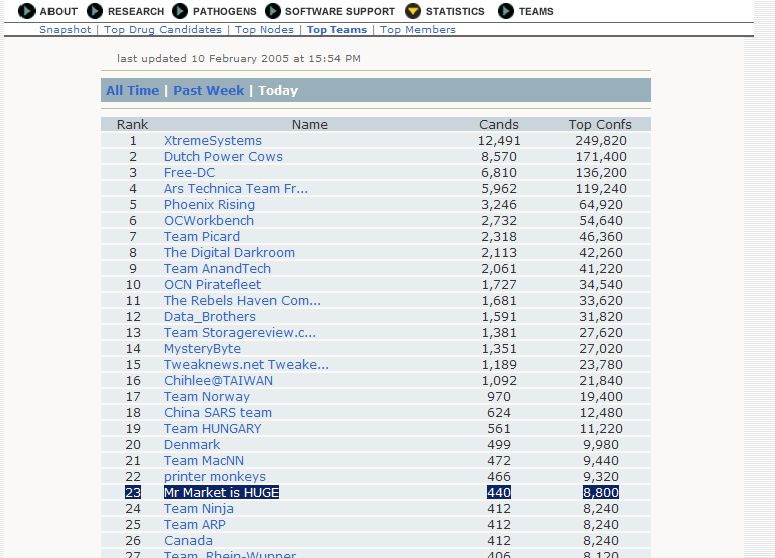This screenshot has width=775, height=558.
Task: Open the XtremeSystems team link
Action: click(x=213, y=141)
